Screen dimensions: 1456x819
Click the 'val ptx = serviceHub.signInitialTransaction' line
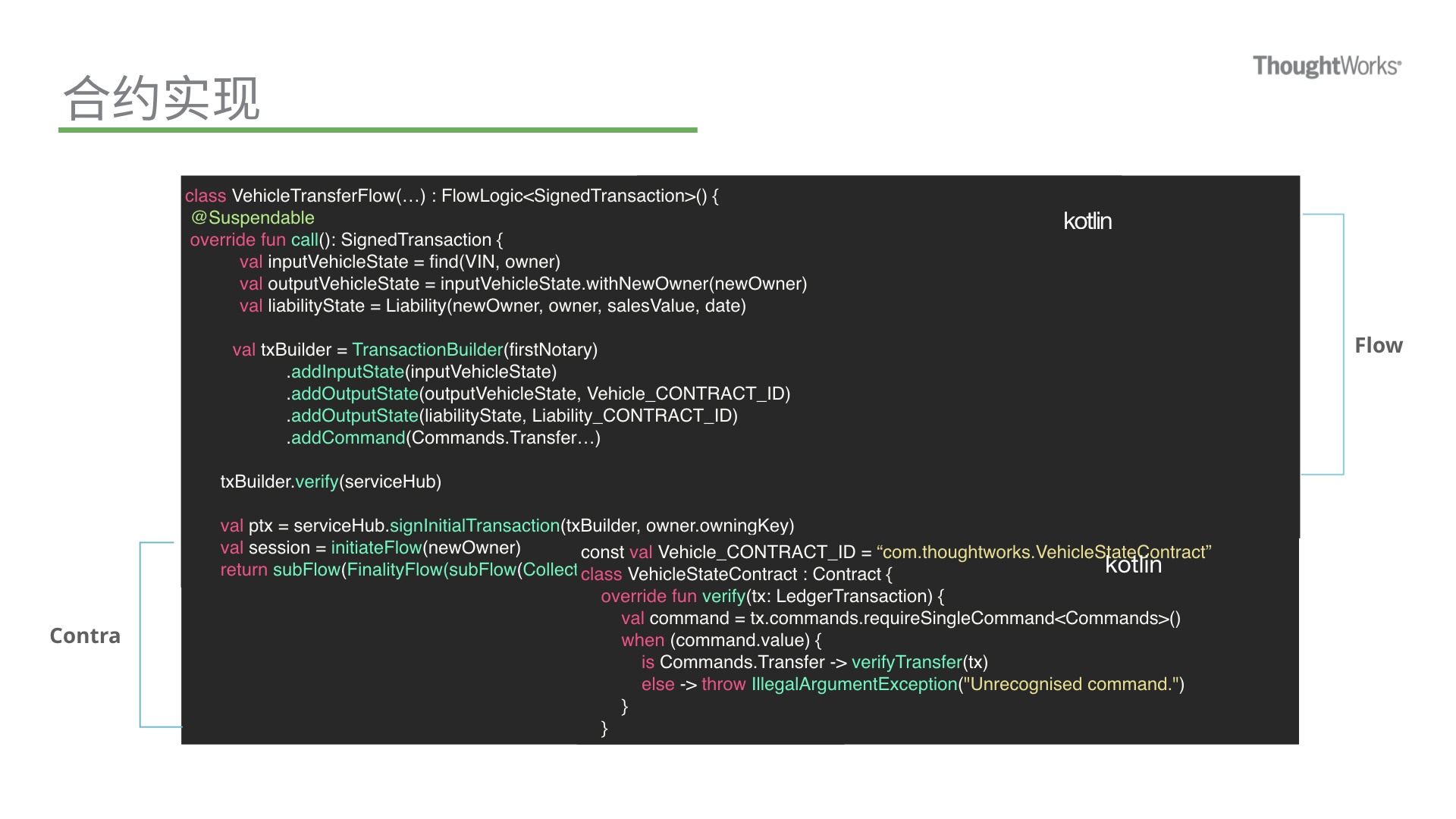(507, 526)
